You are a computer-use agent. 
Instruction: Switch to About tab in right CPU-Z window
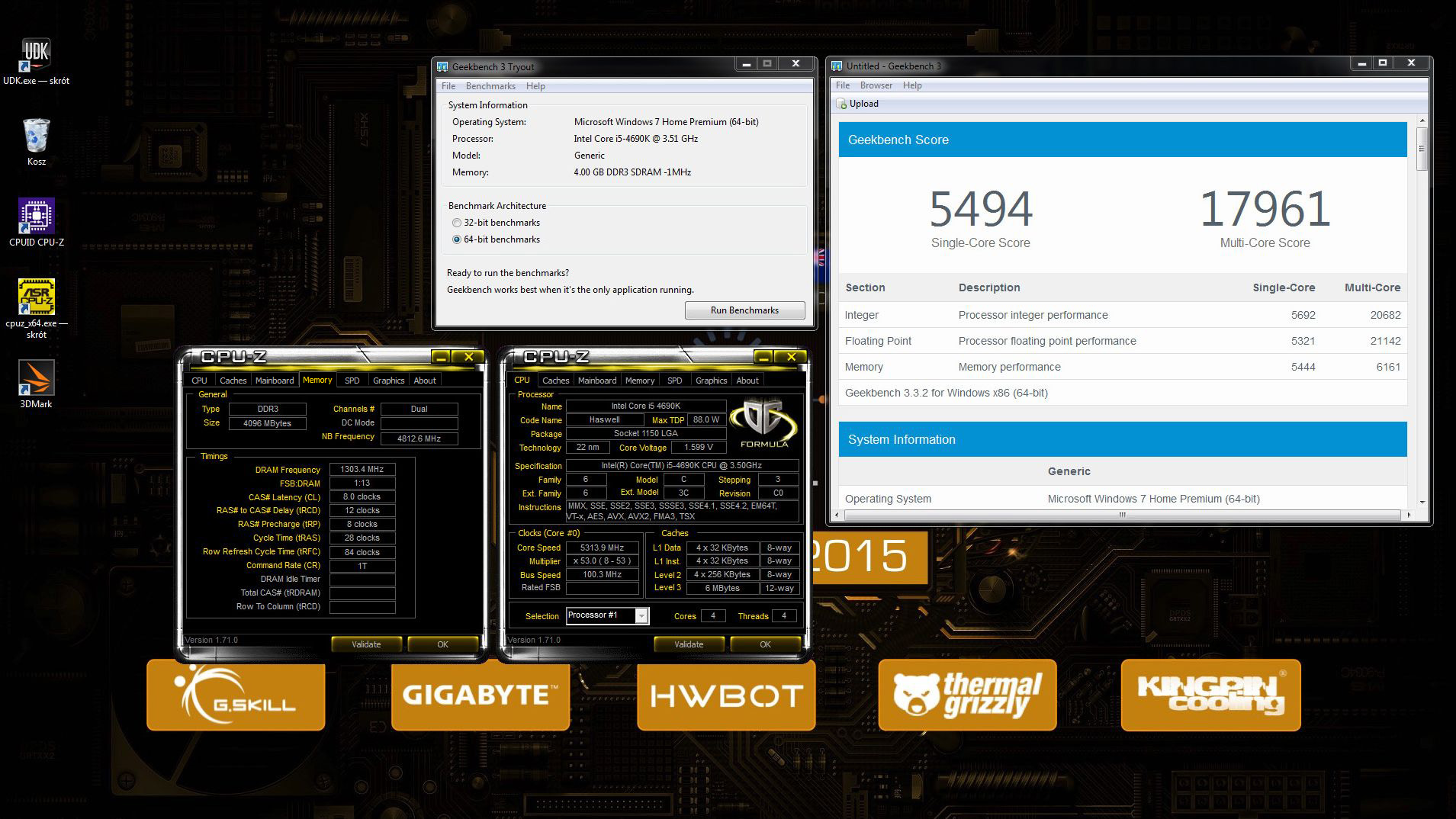pos(747,381)
